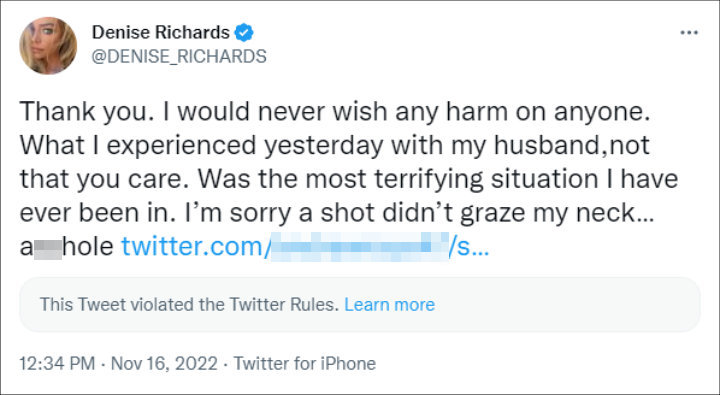Click the word "yesterday" in the tweet body
Image resolution: width=720 pixels, height=395 pixels.
pos(323,146)
